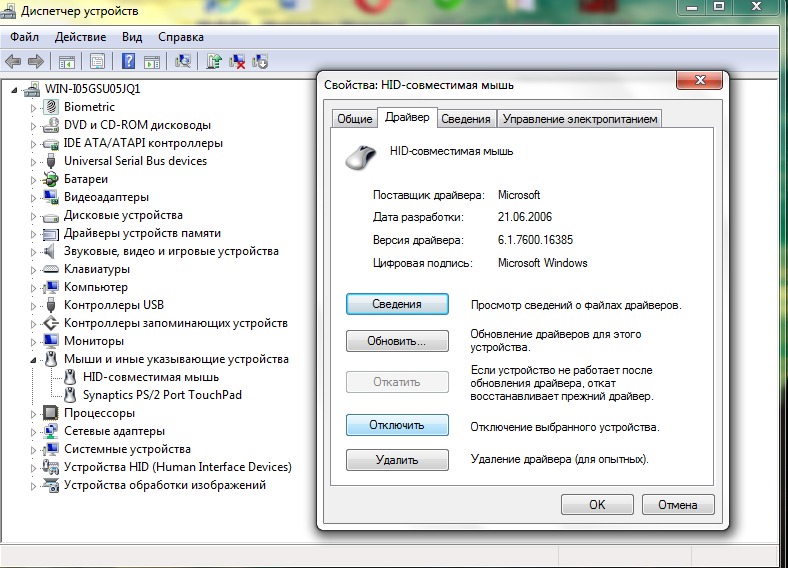
Task: Open the Файл menu
Action: coord(24,37)
